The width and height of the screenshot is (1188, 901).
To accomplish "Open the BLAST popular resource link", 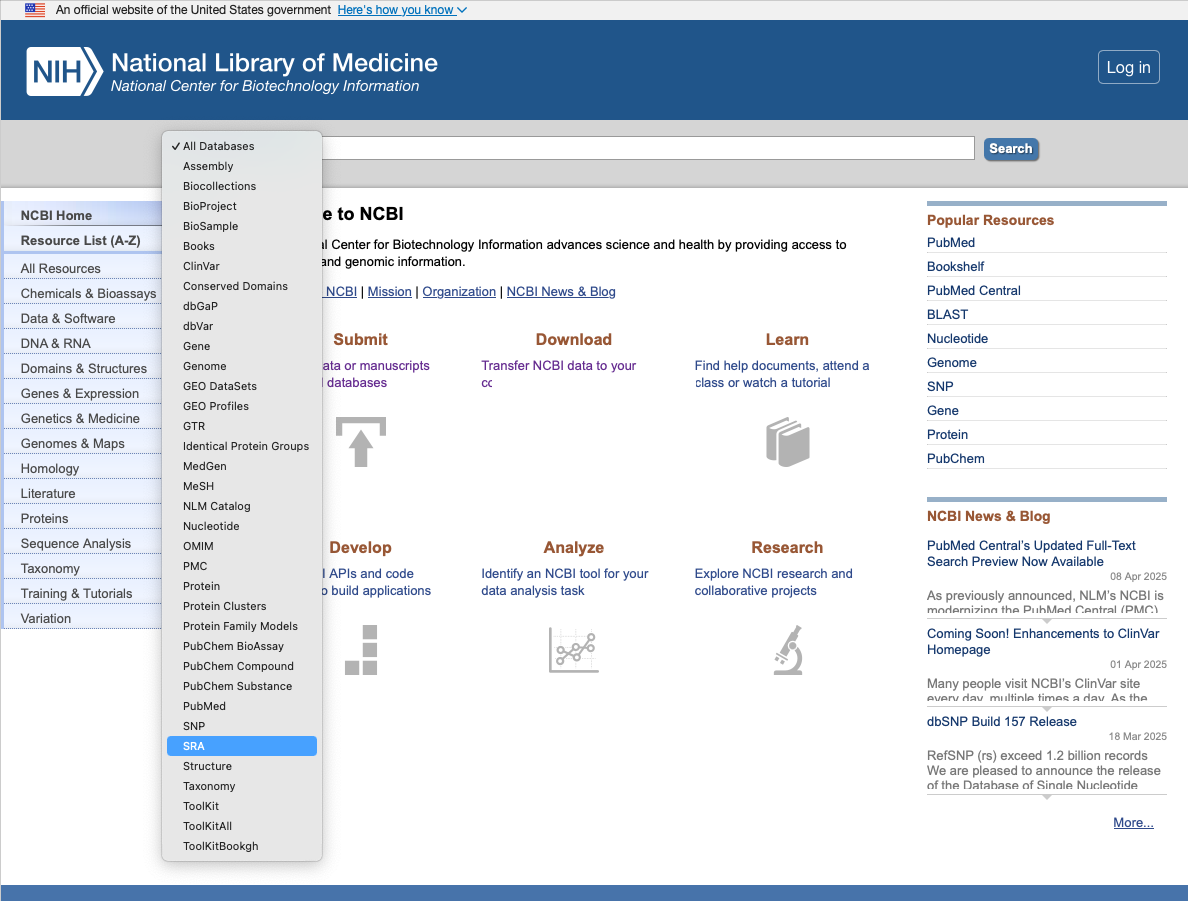I will (x=947, y=314).
